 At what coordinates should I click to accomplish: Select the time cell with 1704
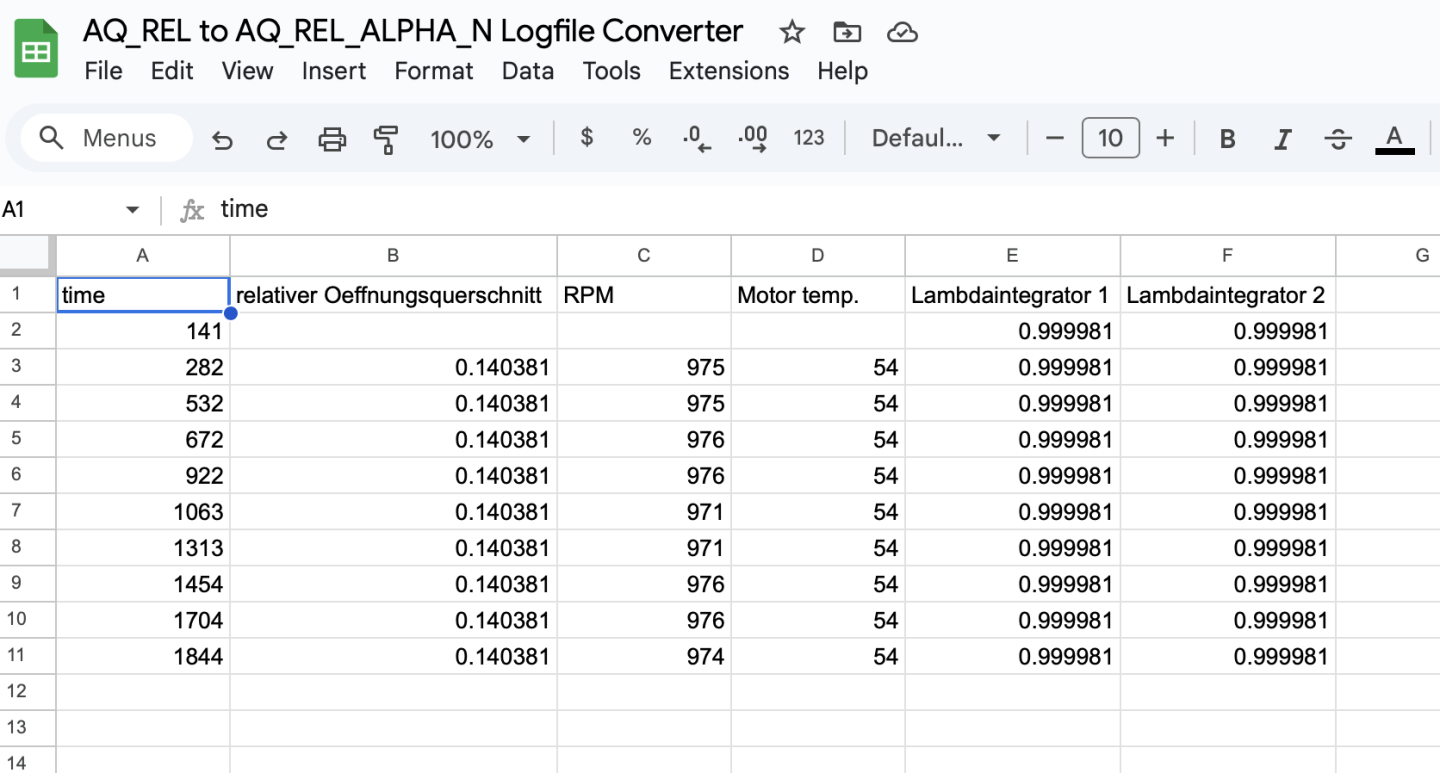[x=143, y=619]
